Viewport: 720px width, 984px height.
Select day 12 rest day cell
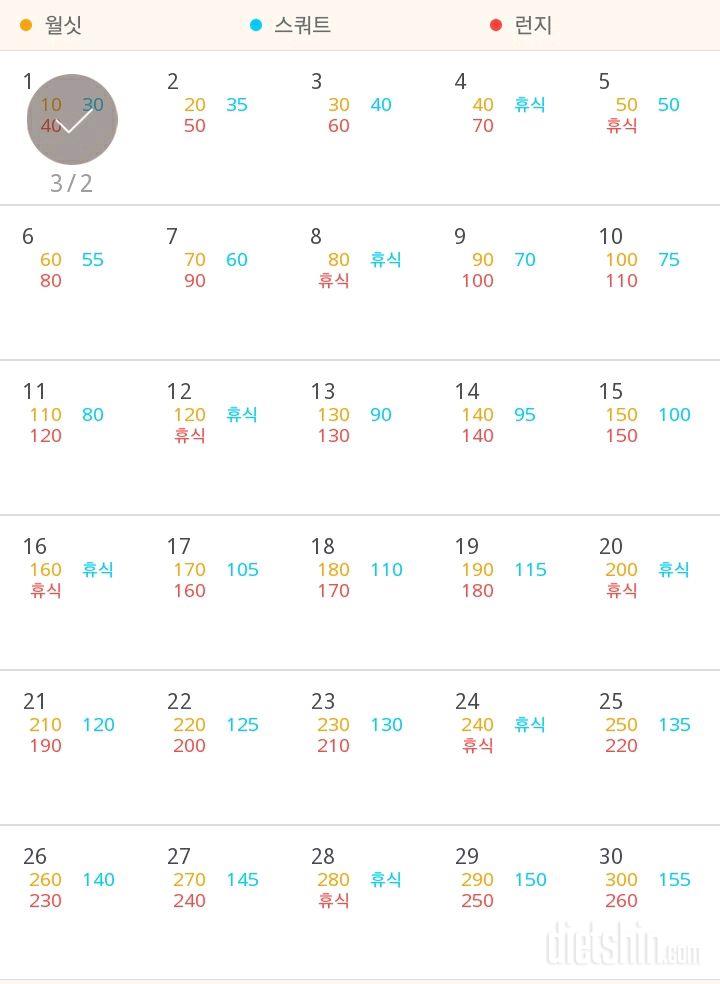click(x=216, y=438)
